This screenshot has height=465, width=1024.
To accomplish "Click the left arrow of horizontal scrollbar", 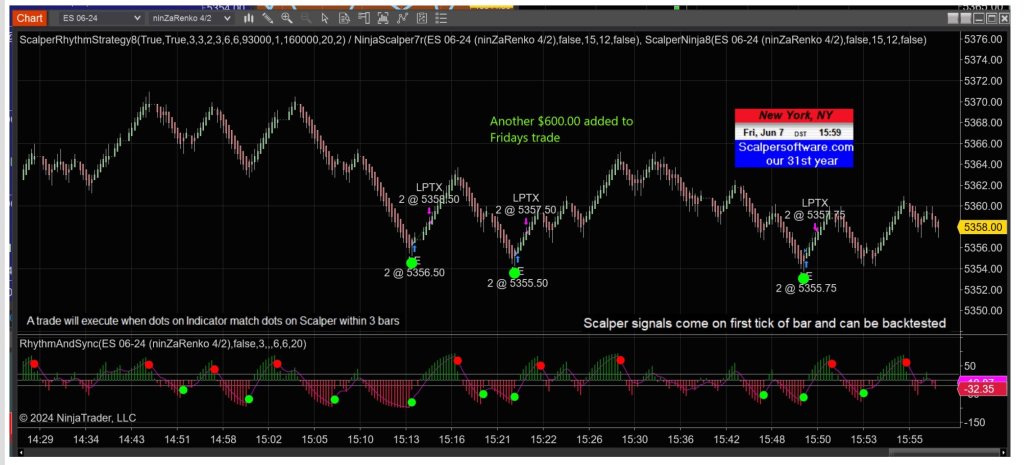I will 22,451.
